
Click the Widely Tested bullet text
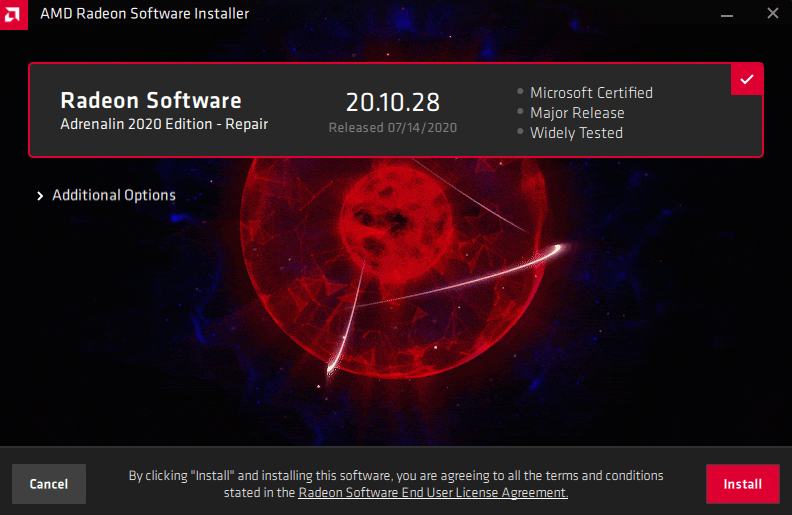click(576, 133)
